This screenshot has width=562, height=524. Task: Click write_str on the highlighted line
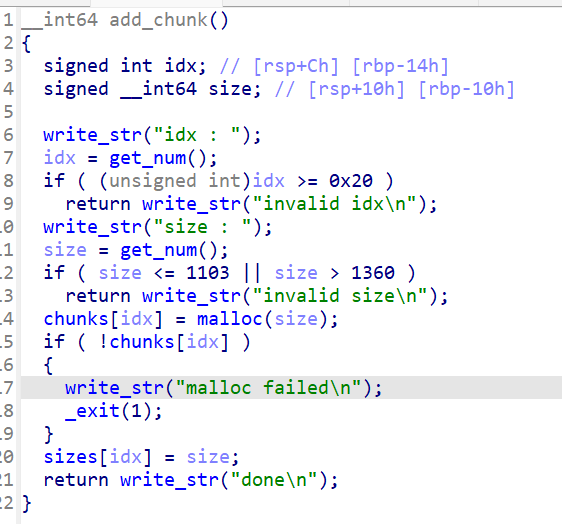pos(114,388)
